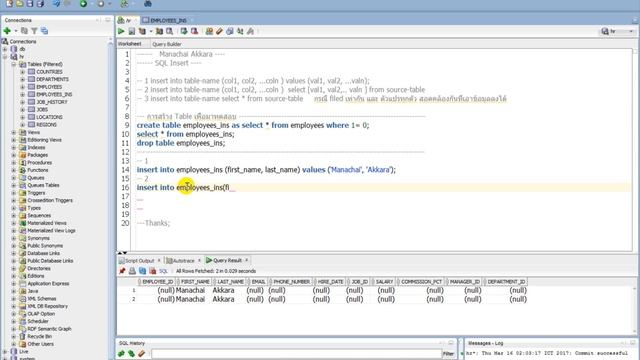This screenshot has height=360, width=640.
Task: Click the Undo arrow icon in main toolbar
Action: pyautogui.click(x=56, y=4)
